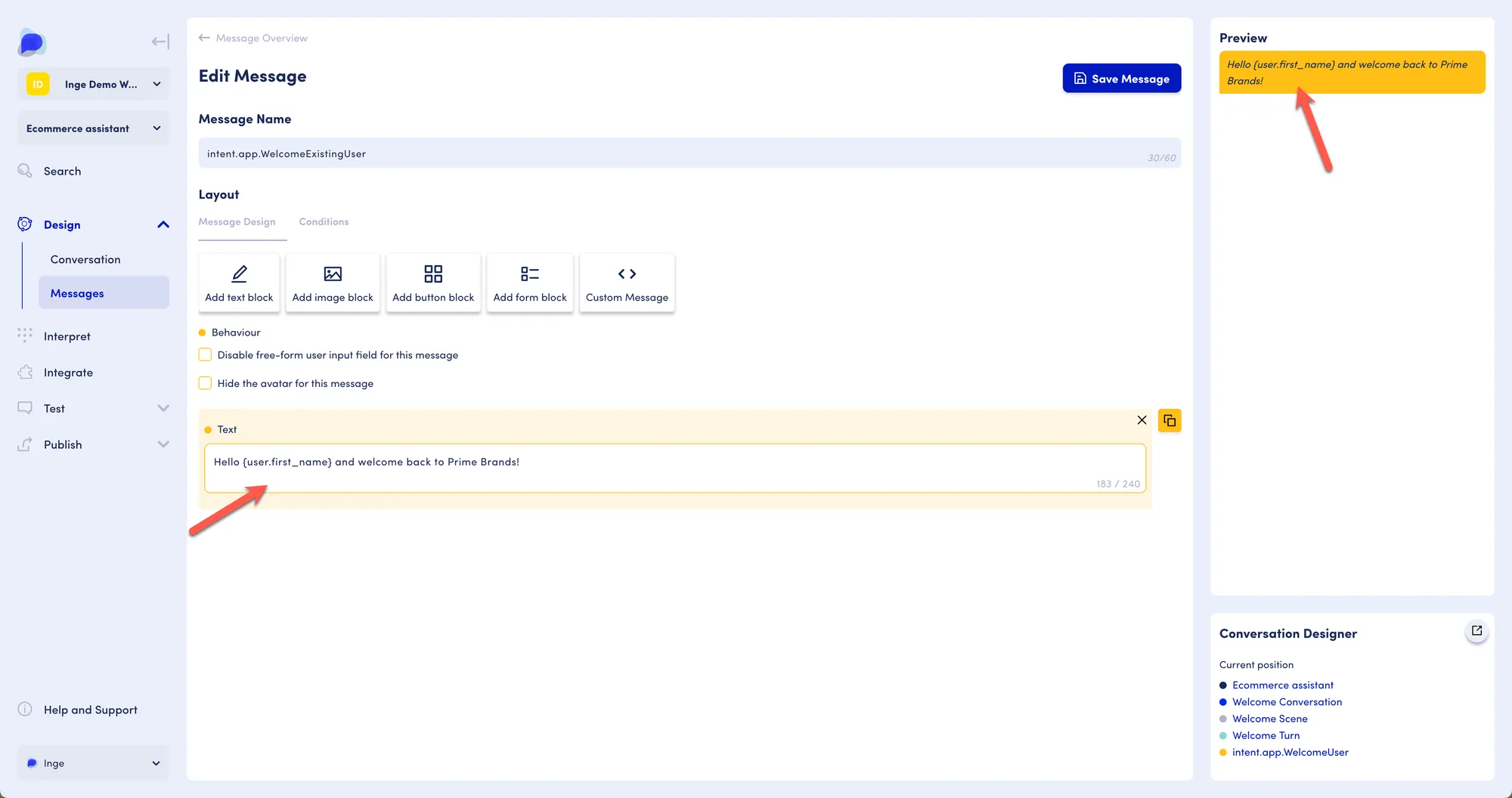1512x798 pixels.
Task: Click the picture icon for Add image block
Action: (x=333, y=274)
